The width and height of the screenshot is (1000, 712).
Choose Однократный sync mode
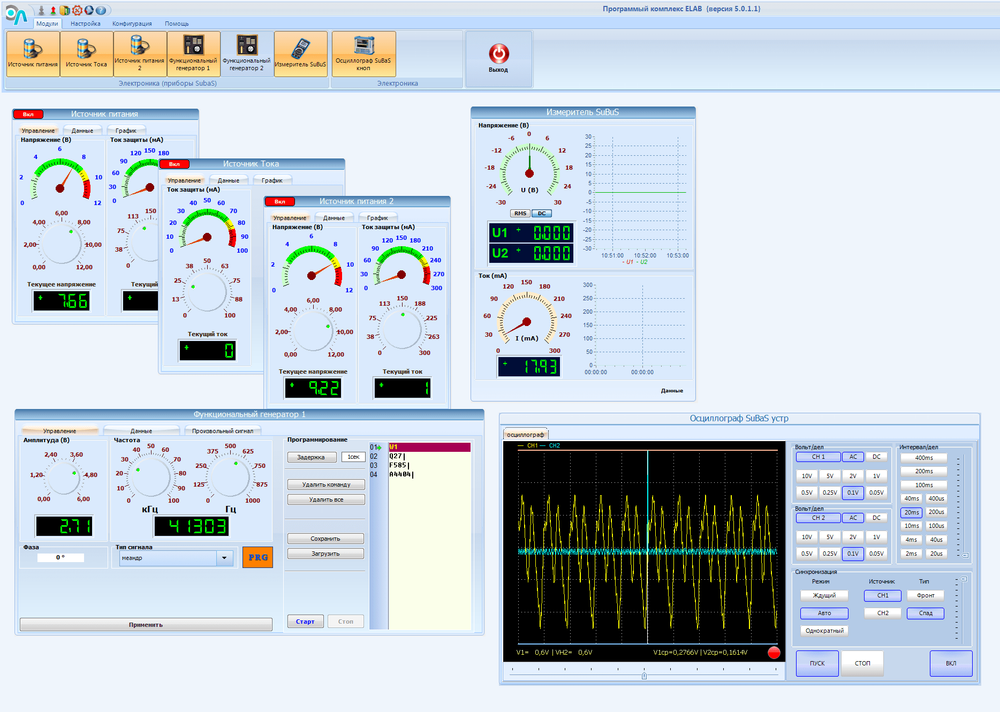coord(823,631)
